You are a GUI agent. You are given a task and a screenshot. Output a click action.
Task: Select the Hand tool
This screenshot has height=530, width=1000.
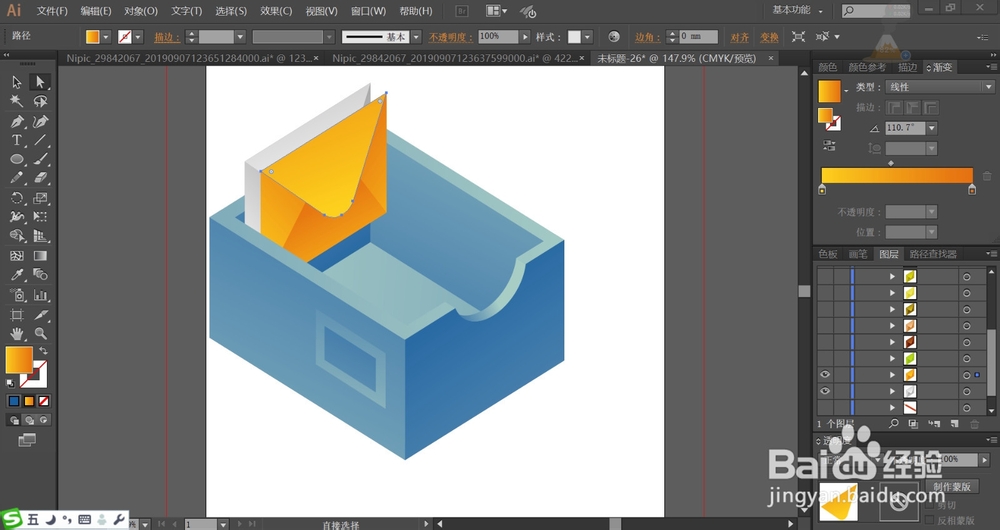[x=17, y=334]
